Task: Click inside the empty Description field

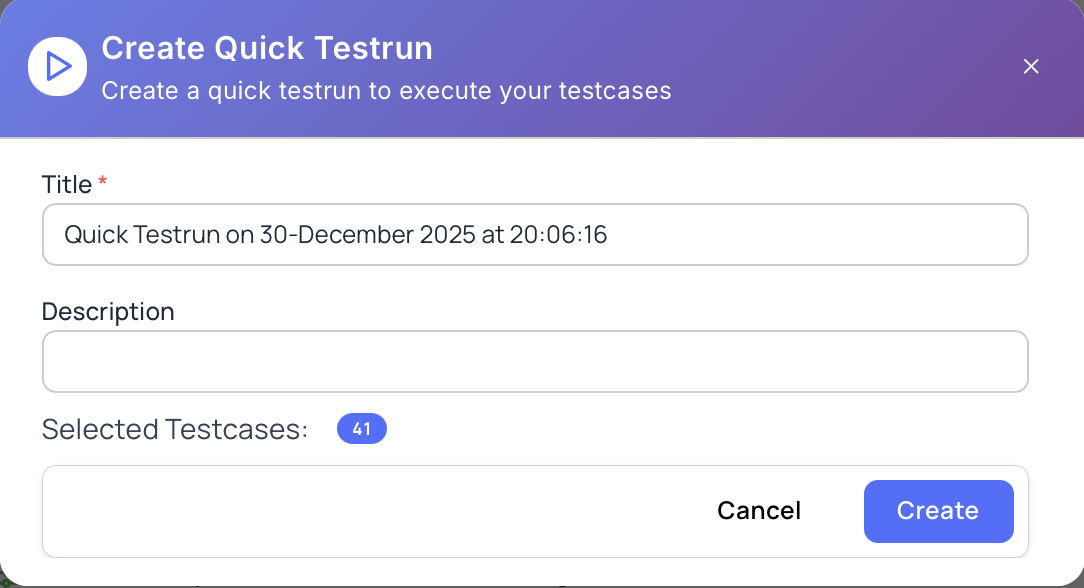Action: coord(535,361)
